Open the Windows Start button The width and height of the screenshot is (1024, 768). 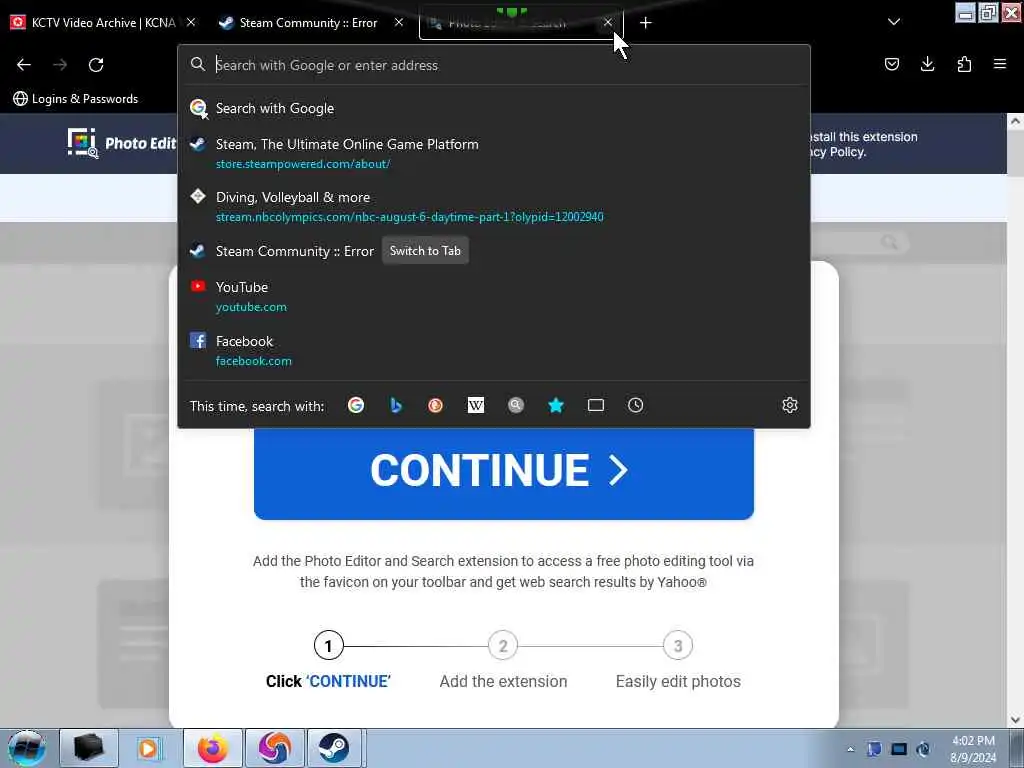point(27,748)
